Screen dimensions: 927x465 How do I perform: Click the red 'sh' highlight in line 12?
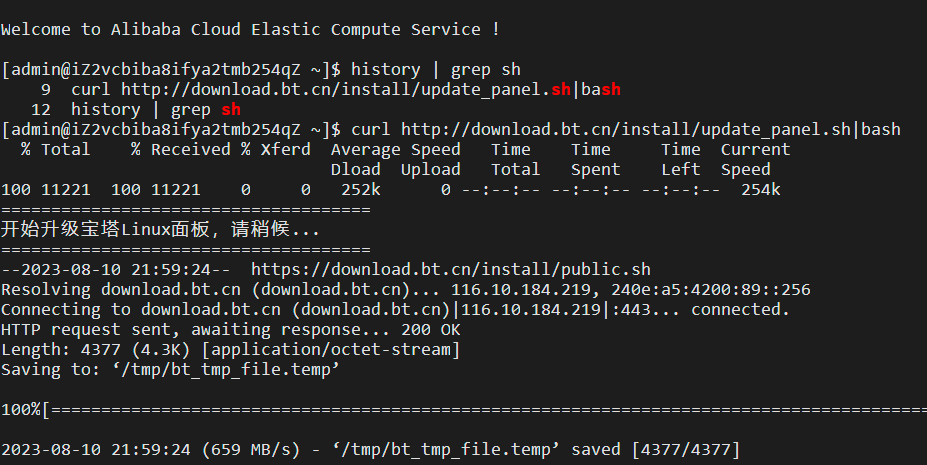coord(231,109)
